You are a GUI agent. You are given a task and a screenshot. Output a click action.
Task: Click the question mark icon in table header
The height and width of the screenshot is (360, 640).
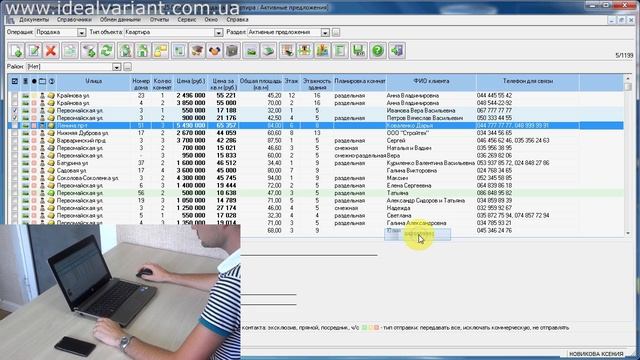pos(51,81)
